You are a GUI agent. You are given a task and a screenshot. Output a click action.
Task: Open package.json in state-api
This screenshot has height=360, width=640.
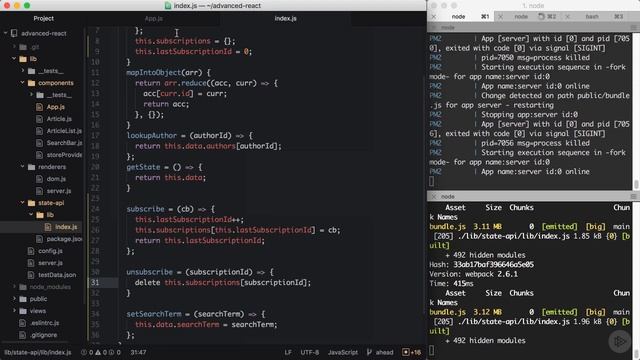pyautogui.click(x=64, y=239)
